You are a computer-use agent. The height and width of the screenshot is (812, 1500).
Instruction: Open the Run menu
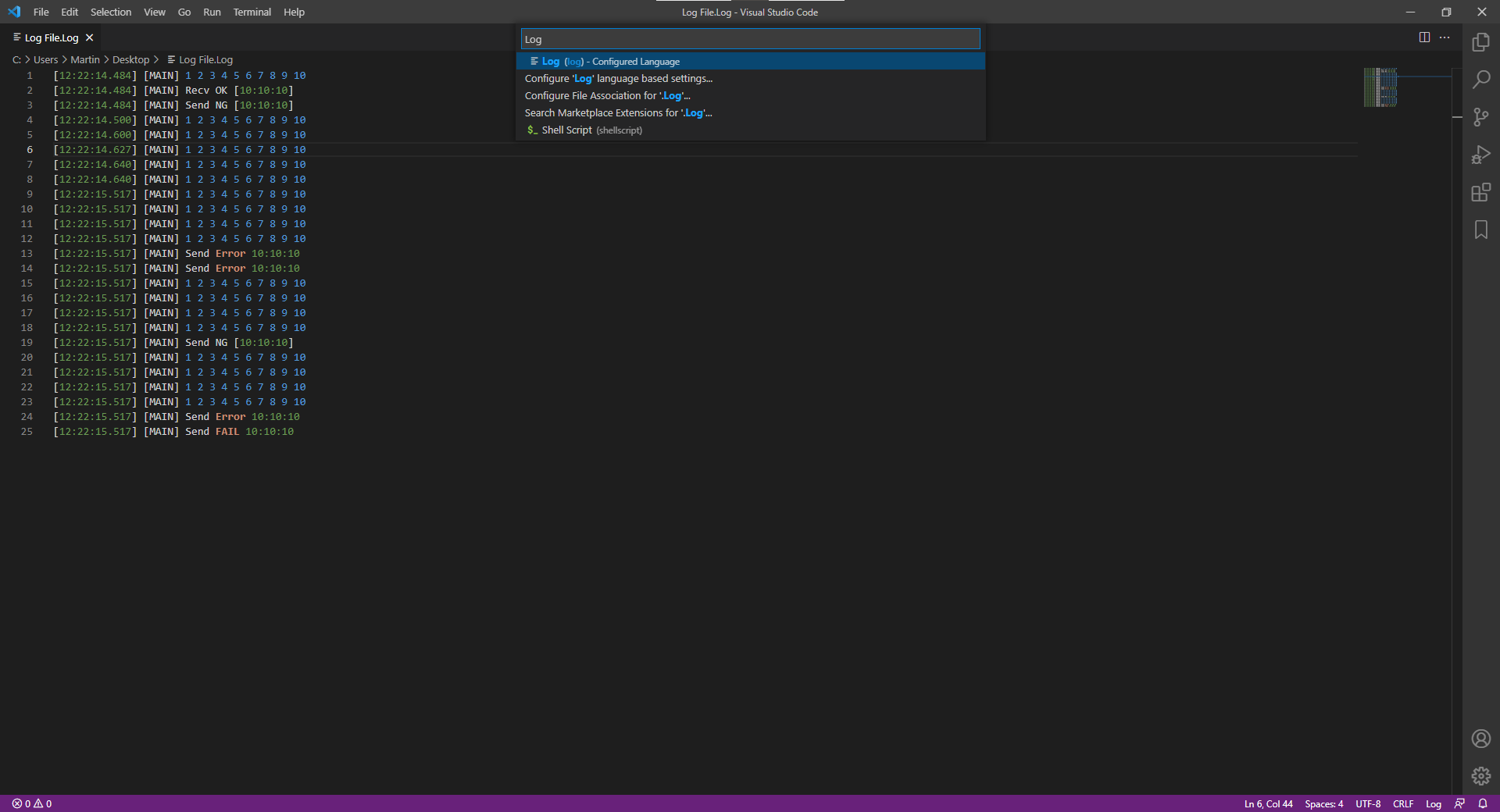pos(212,12)
